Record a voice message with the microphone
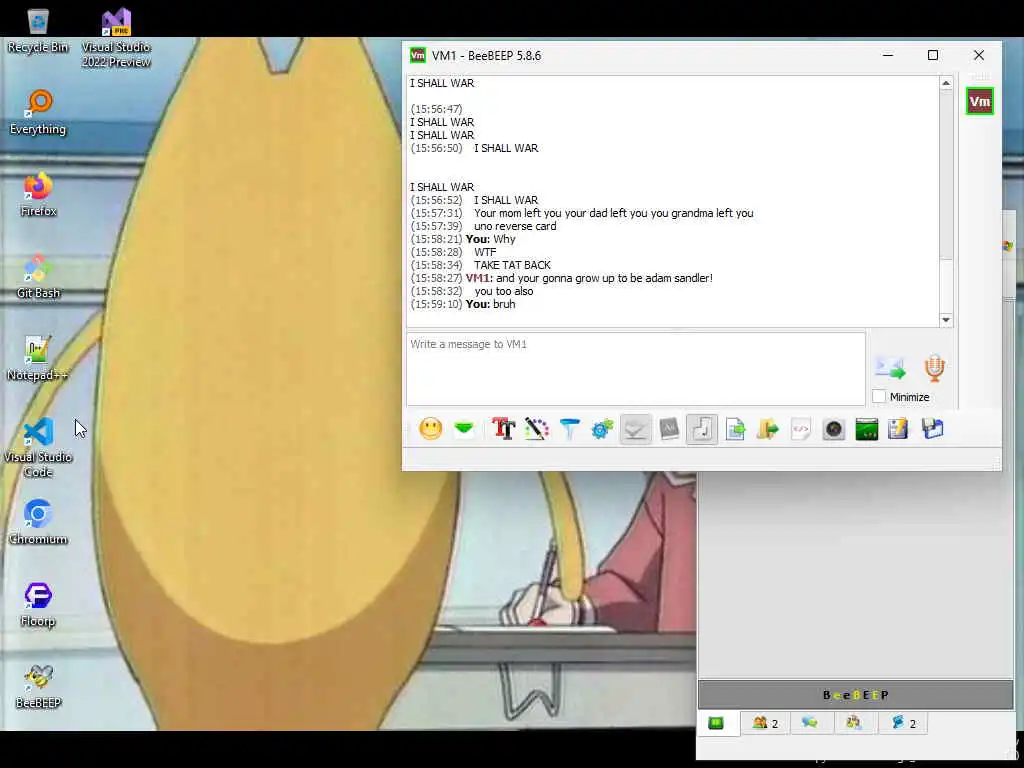This screenshot has height=768, width=1024. tap(935, 368)
